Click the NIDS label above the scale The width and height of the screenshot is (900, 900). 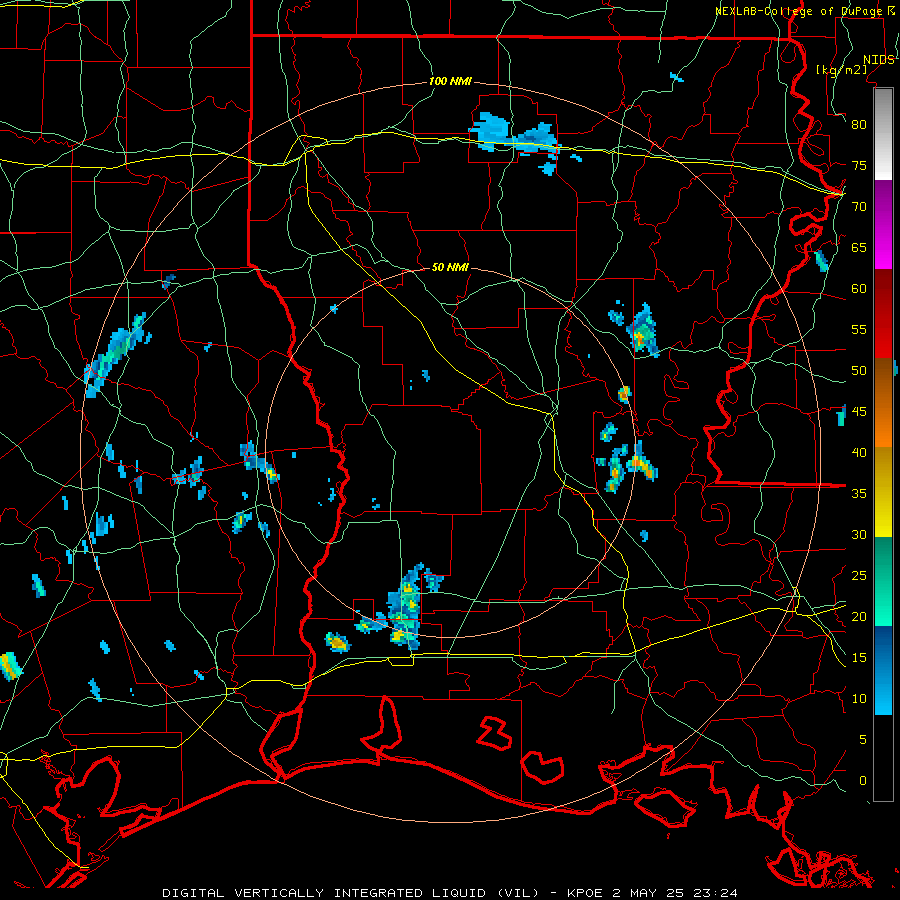[x=879, y=59]
